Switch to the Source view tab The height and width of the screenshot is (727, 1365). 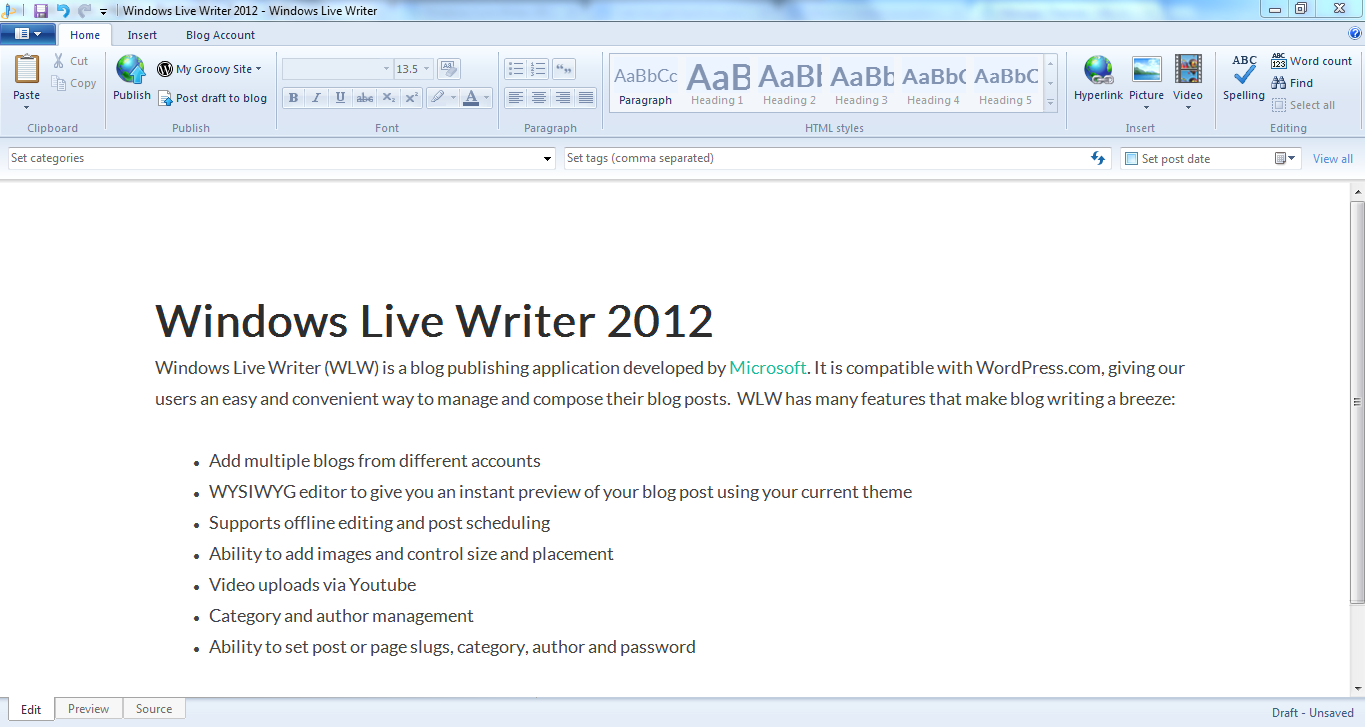coord(153,708)
